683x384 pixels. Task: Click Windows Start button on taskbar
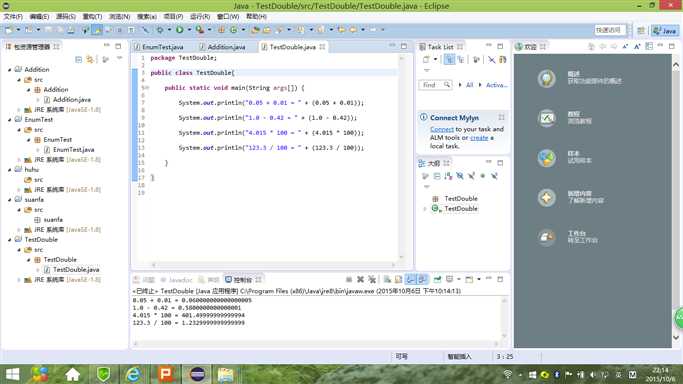tap(12, 374)
